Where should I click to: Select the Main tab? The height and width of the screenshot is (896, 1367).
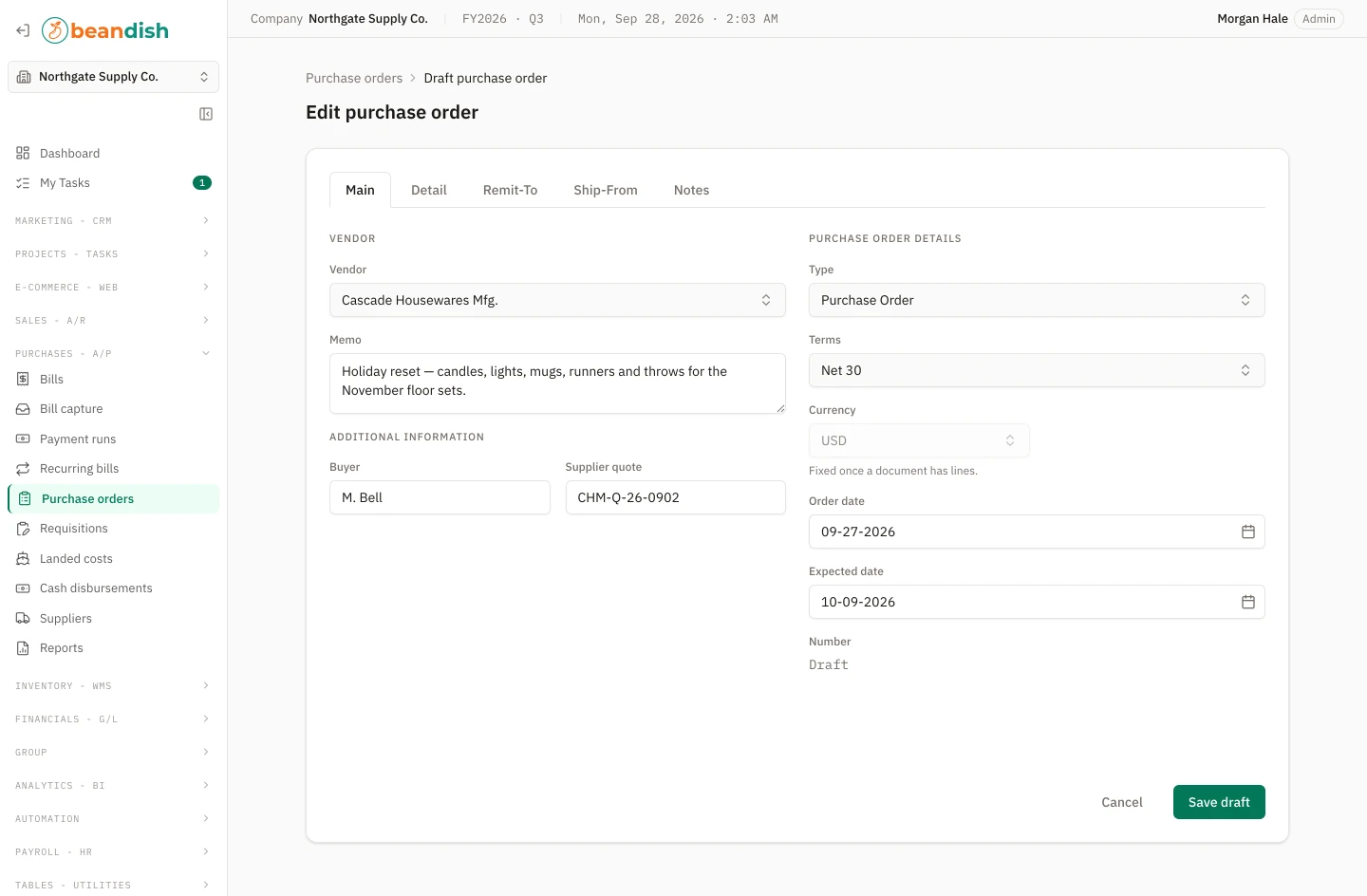pos(360,190)
